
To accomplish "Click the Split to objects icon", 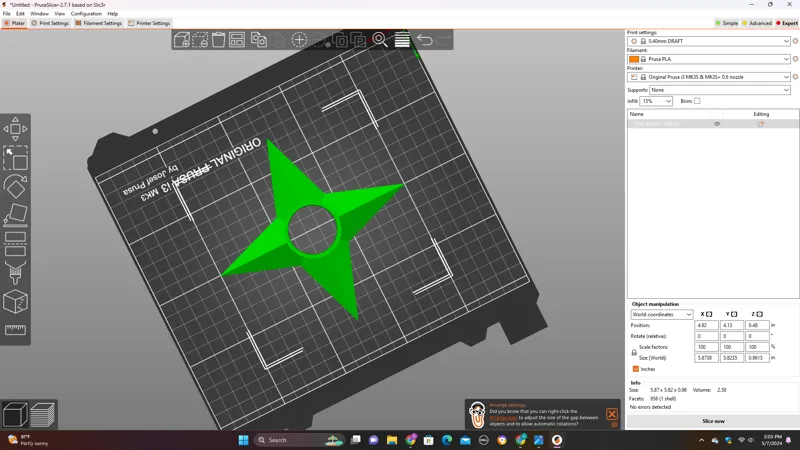I will click(340, 40).
